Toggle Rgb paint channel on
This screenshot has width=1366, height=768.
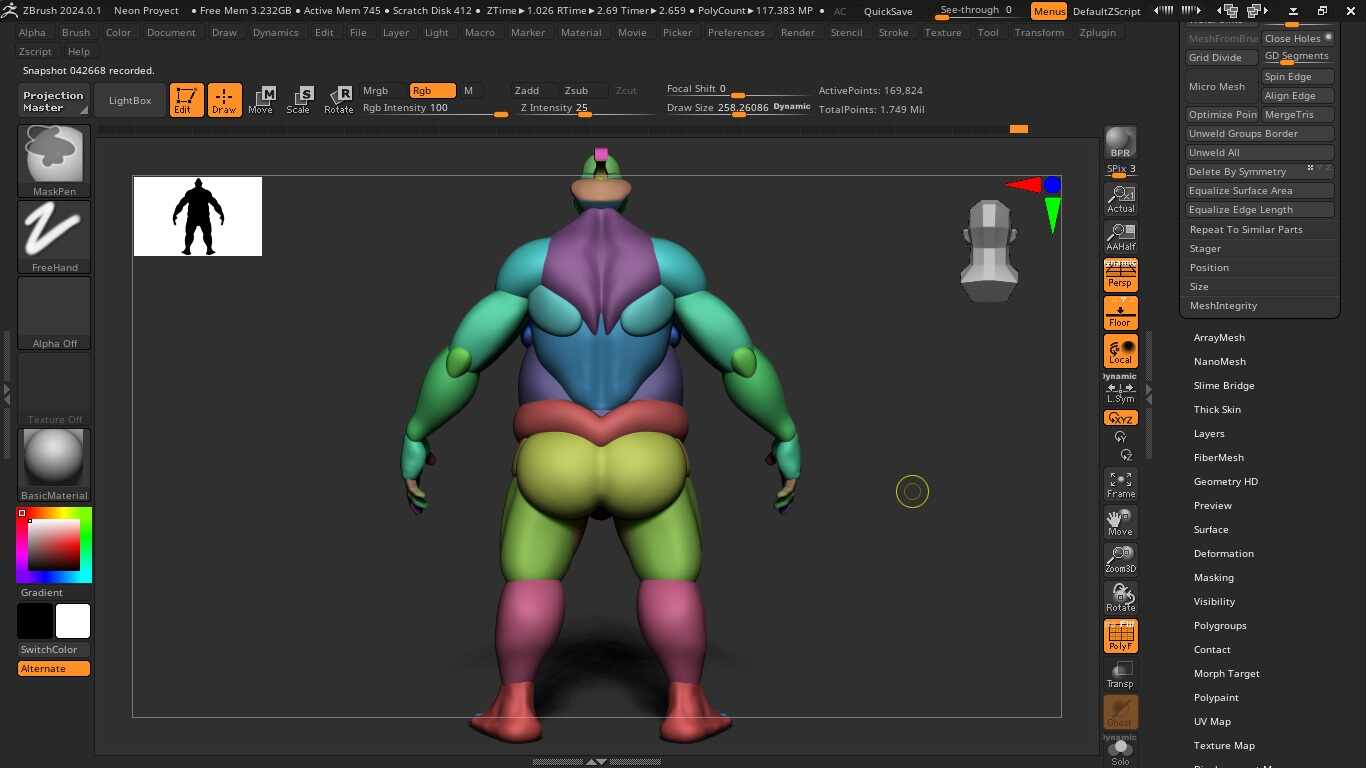coord(432,90)
